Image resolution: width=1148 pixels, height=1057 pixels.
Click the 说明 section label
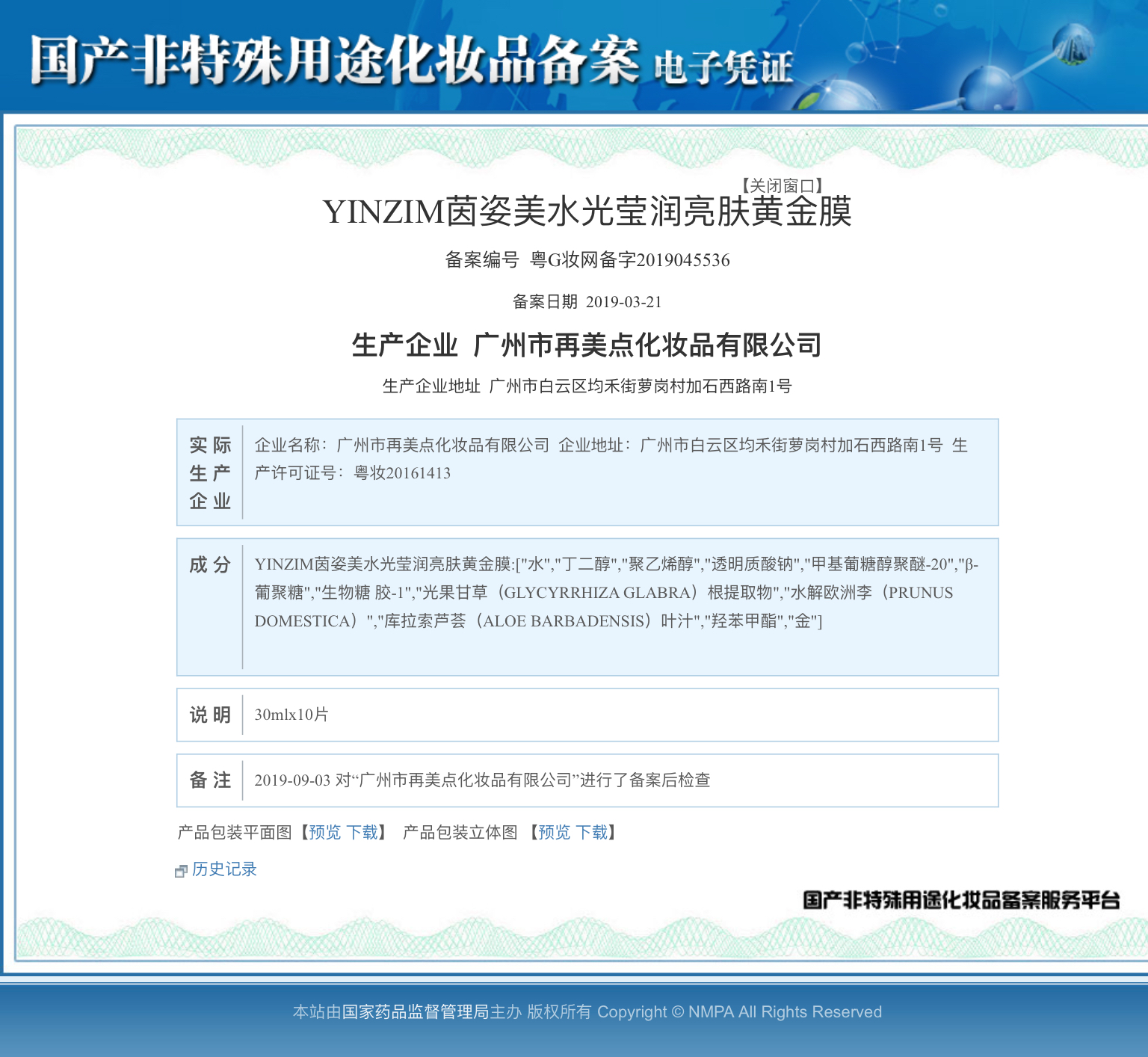(210, 715)
